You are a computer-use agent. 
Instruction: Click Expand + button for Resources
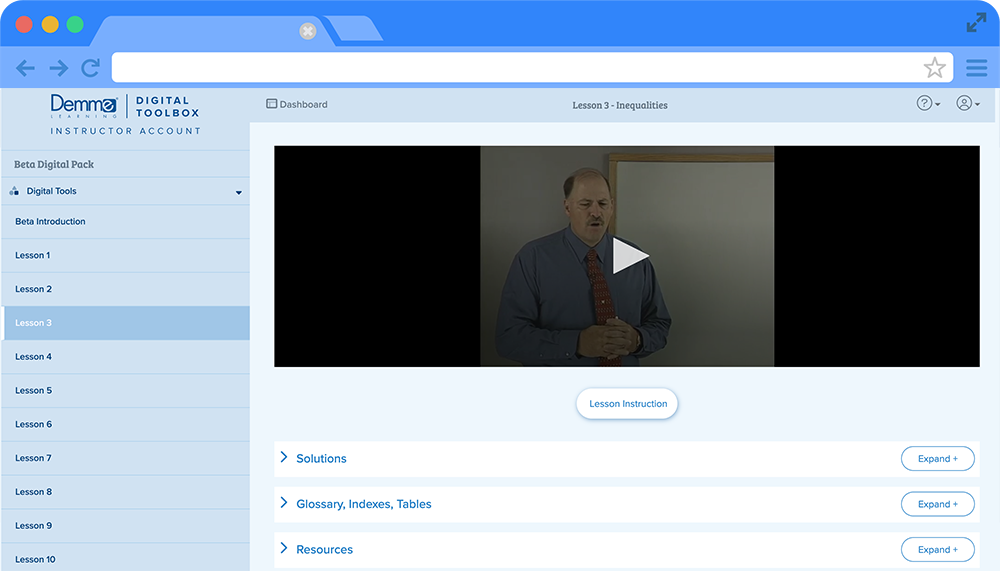pos(937,549)
